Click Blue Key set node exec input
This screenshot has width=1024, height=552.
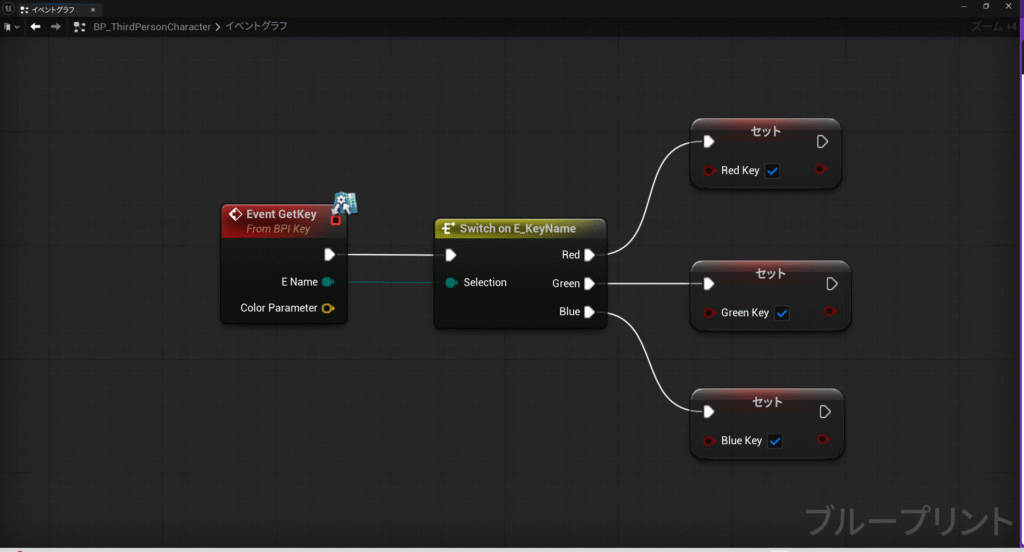[709, 412]
